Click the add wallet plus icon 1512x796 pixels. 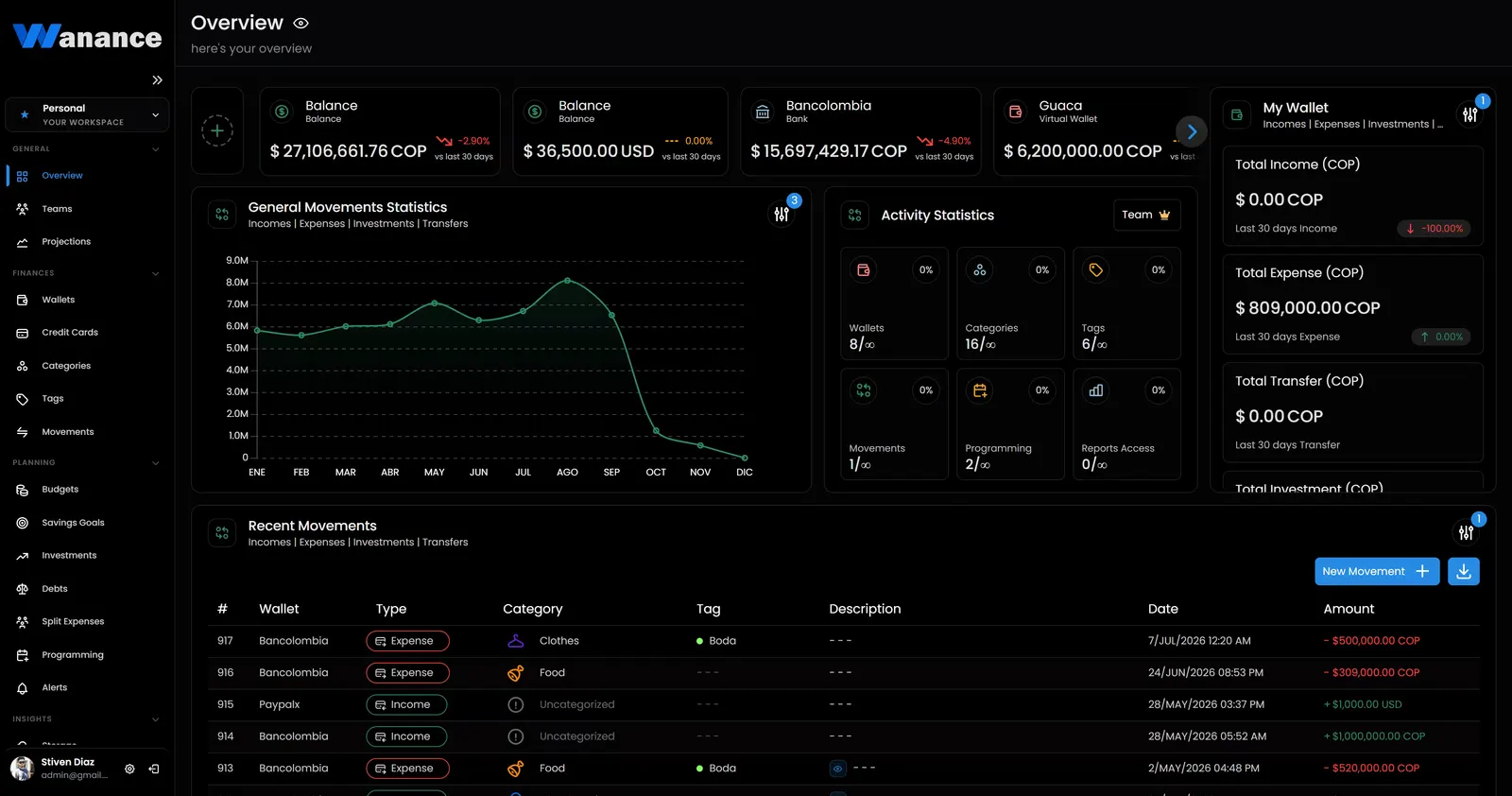point(217,130)
